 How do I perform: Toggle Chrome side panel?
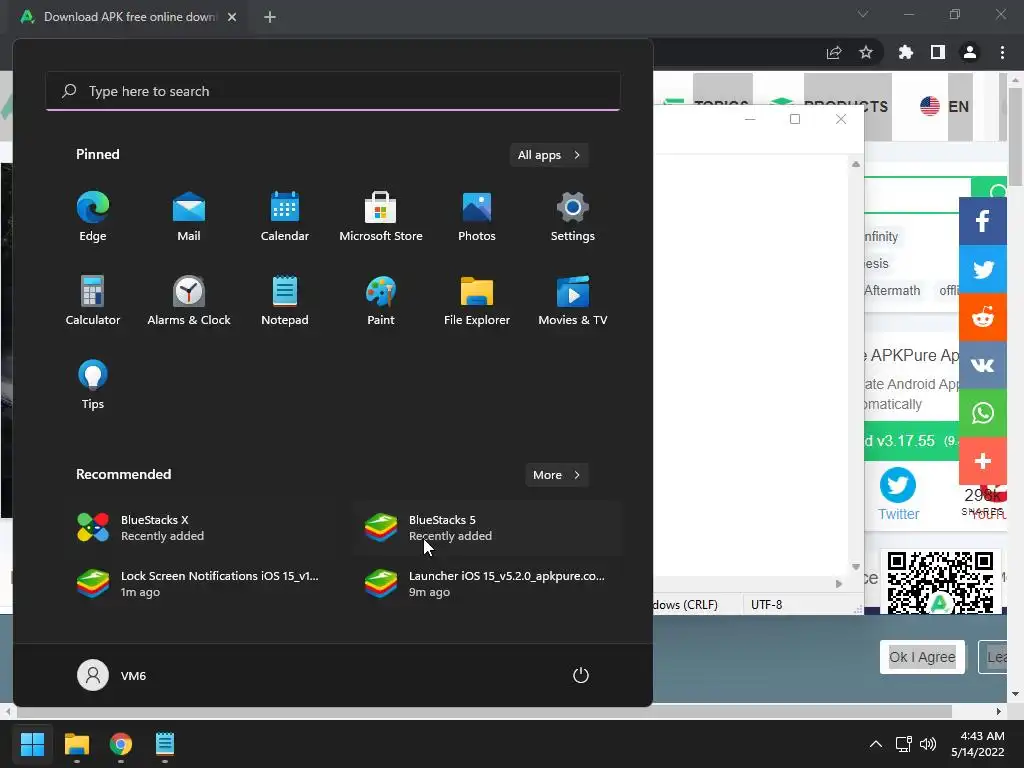(938, 52)
